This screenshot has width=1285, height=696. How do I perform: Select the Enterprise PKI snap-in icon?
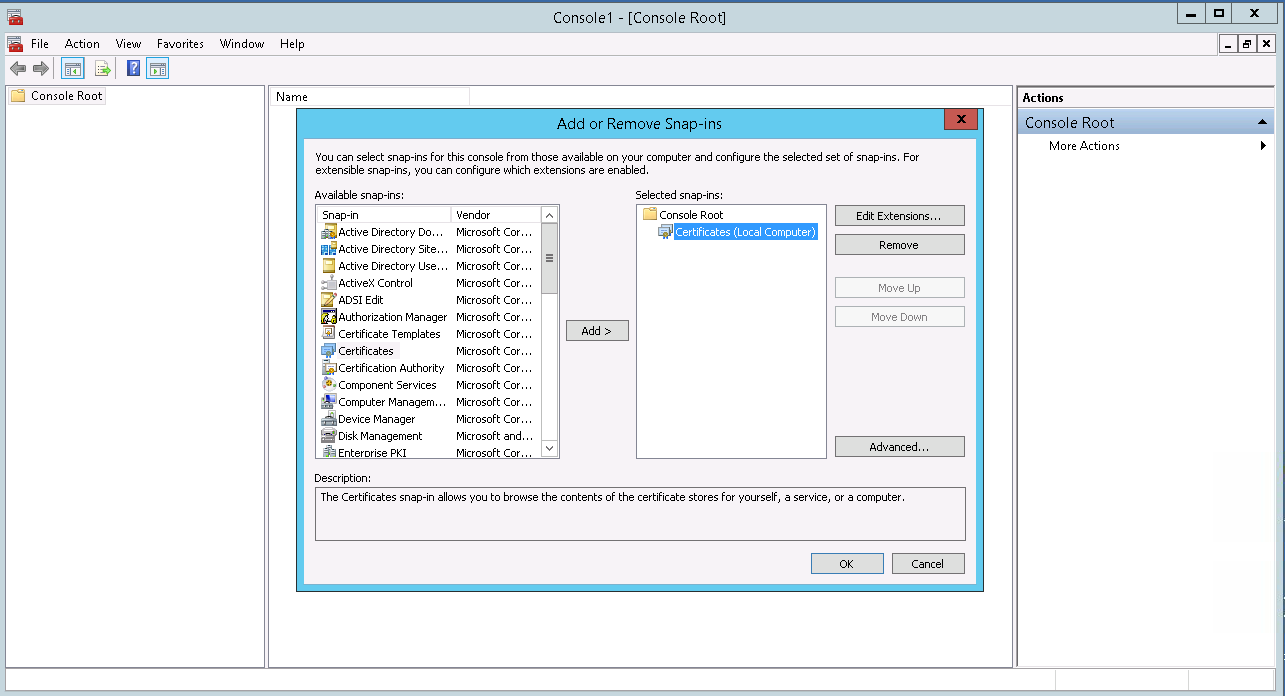point(329,452)
